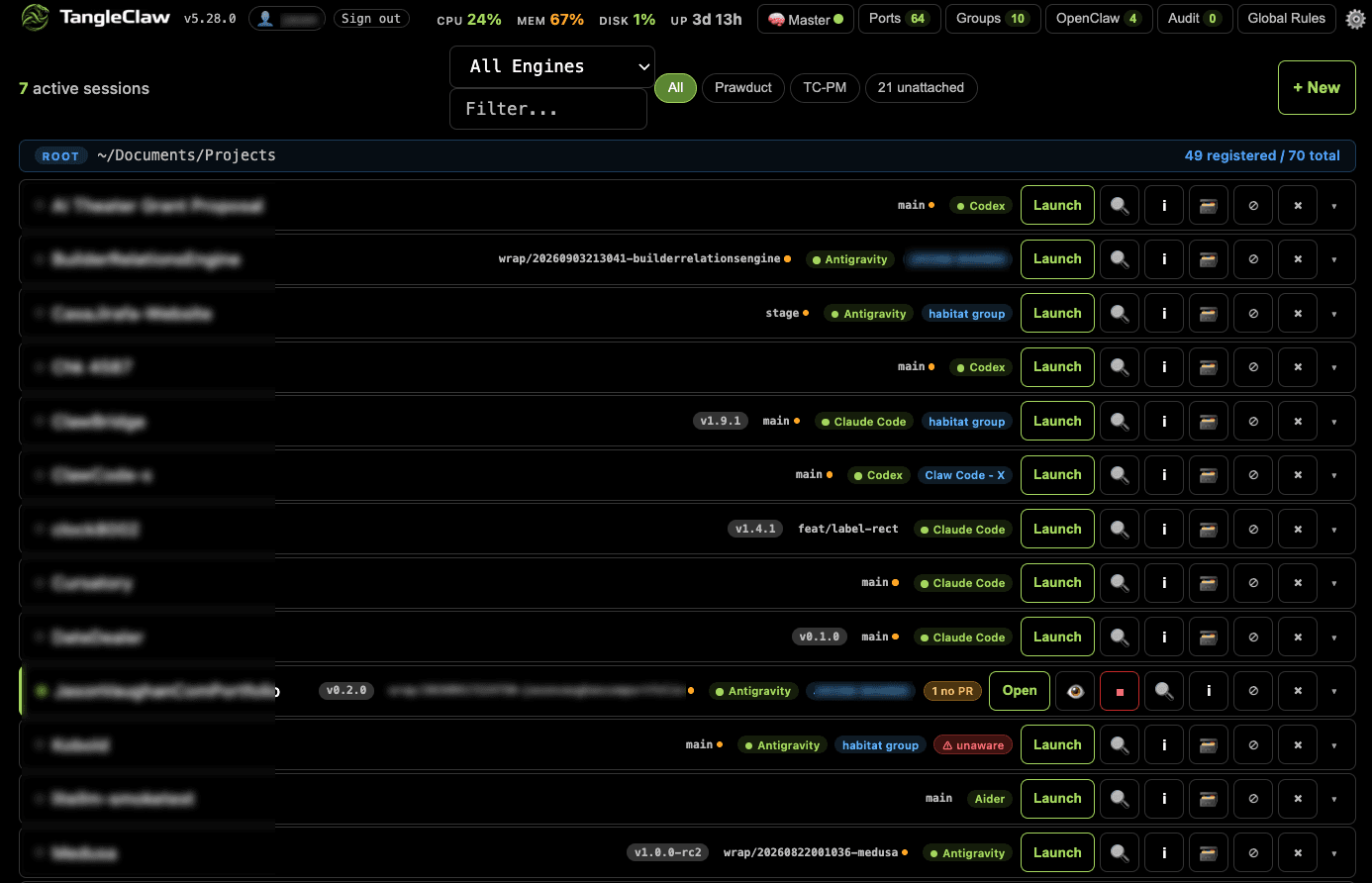
Task: Open the Master panel button
Action: coord(806,19)
